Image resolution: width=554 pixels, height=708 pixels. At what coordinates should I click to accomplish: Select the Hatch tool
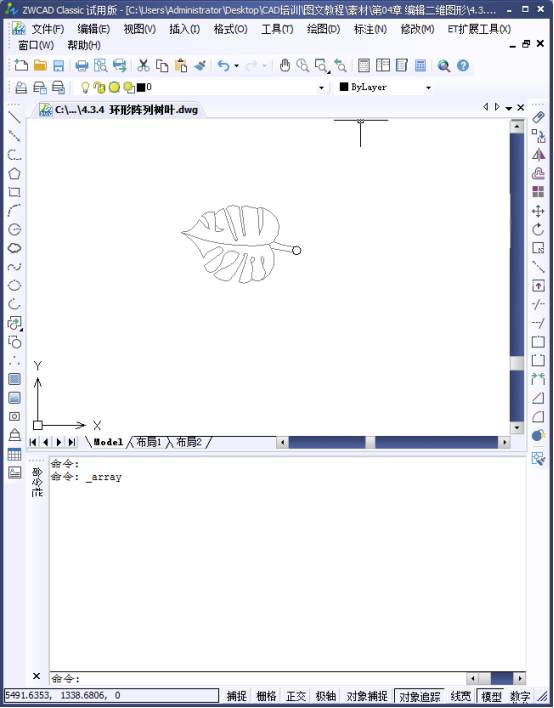[x=14, y=379]
